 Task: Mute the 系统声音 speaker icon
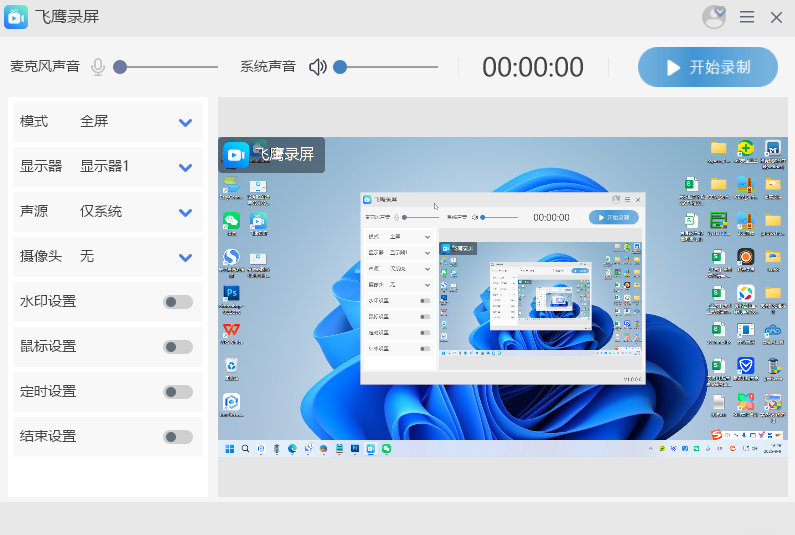pos(318,67)
